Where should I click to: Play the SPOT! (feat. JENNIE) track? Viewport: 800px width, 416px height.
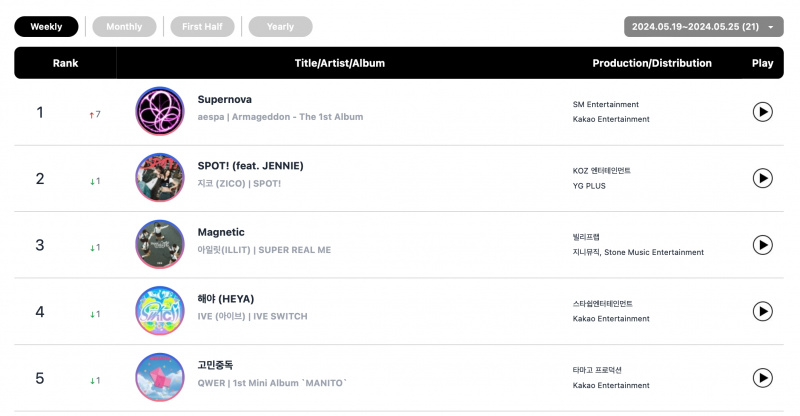[762, 178]
